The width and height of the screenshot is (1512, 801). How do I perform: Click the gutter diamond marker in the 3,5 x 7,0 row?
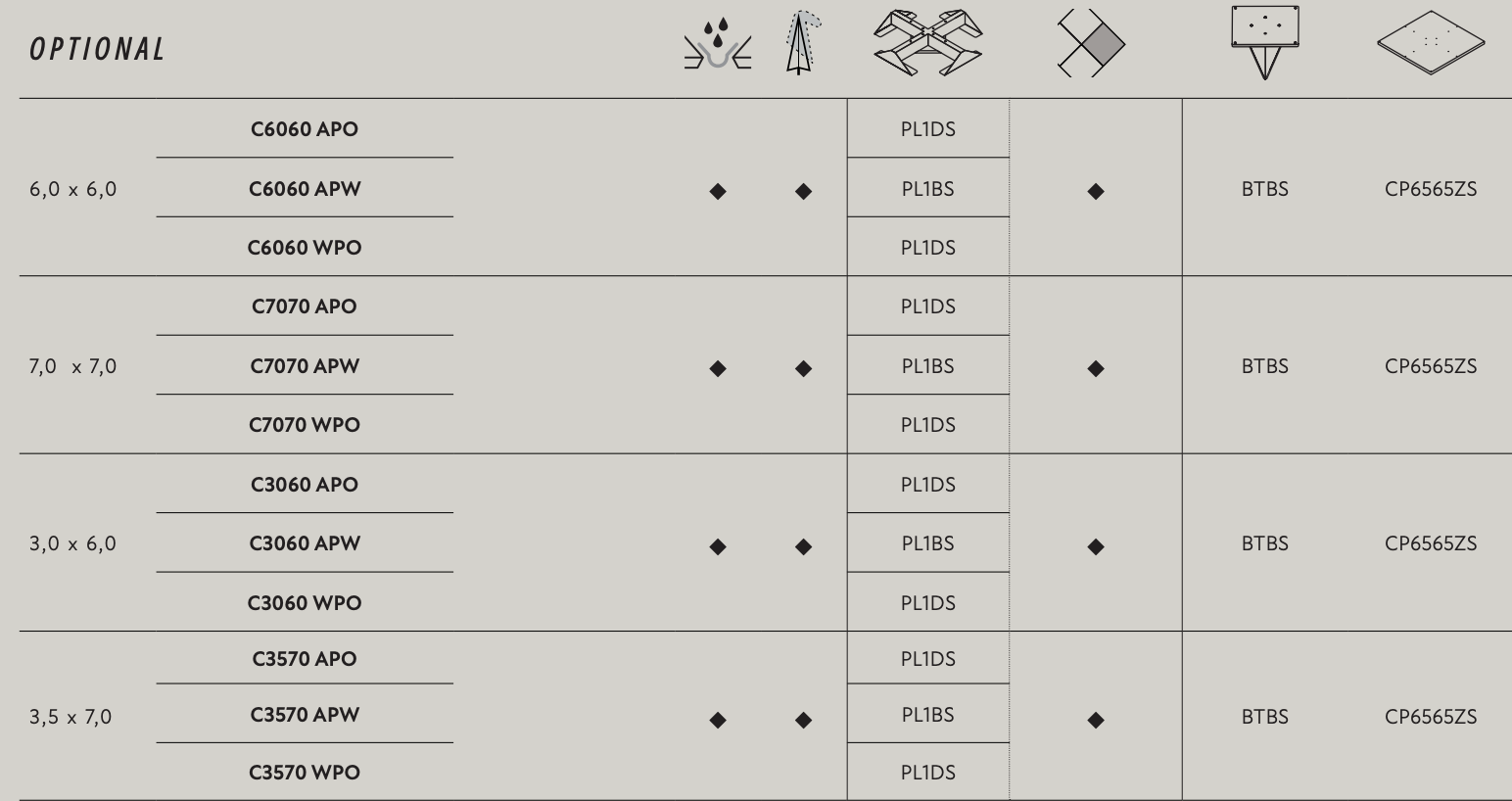pyautogui.click(x=718, y=720)
